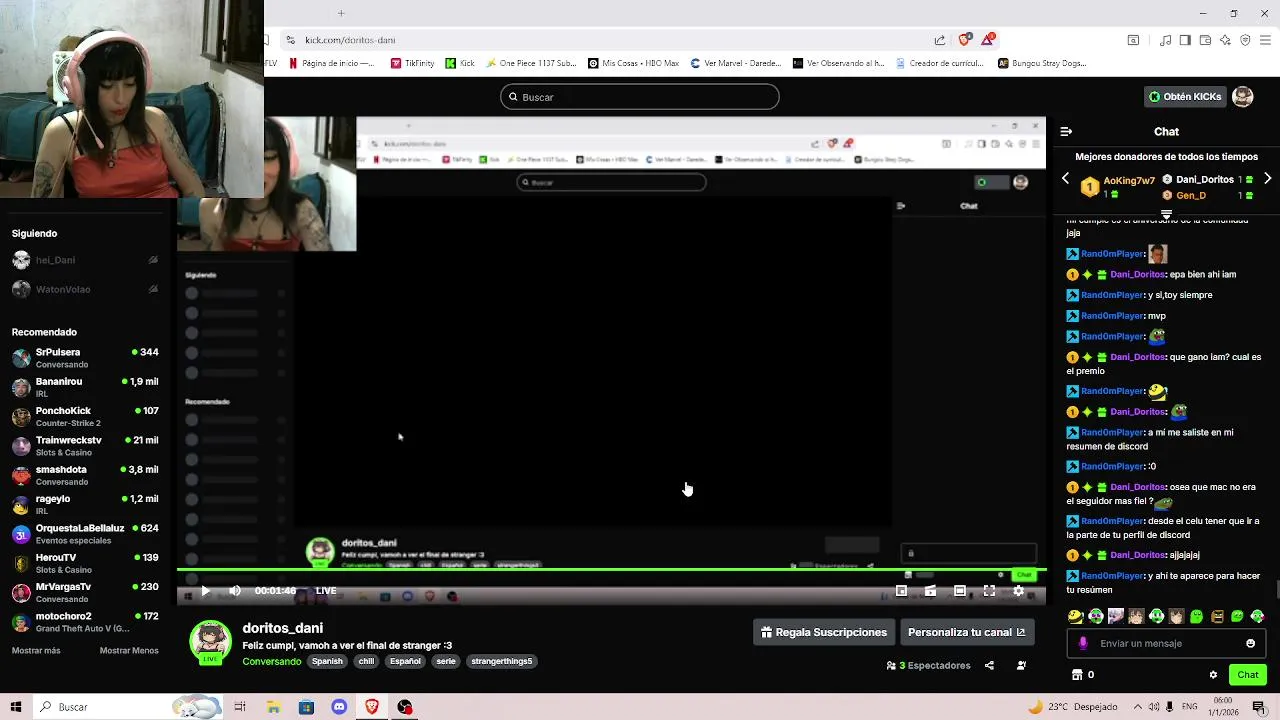
Task: Collapse list with Mostrar Menos
Action: pyautogui.click(x=129, y=651)
